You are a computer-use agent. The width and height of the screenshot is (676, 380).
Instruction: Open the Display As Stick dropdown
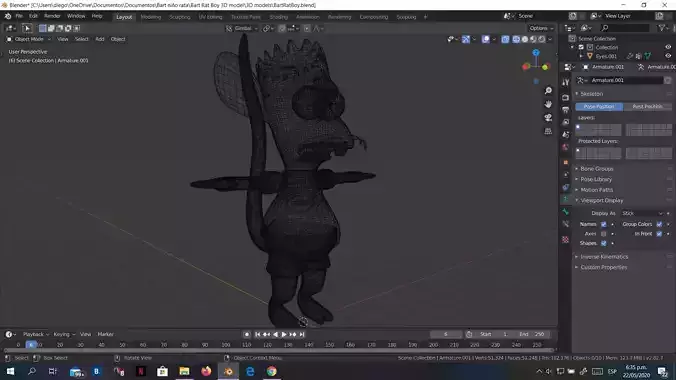click(x=642, y=214)
